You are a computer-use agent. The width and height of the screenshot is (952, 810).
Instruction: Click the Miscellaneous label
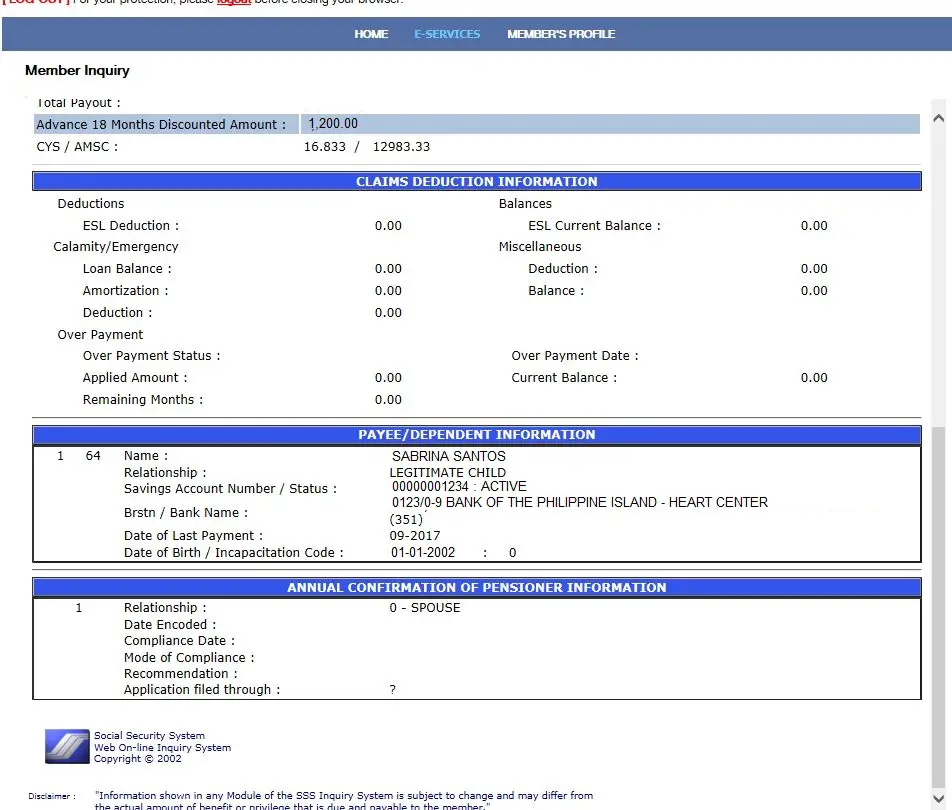pos(540,247)
